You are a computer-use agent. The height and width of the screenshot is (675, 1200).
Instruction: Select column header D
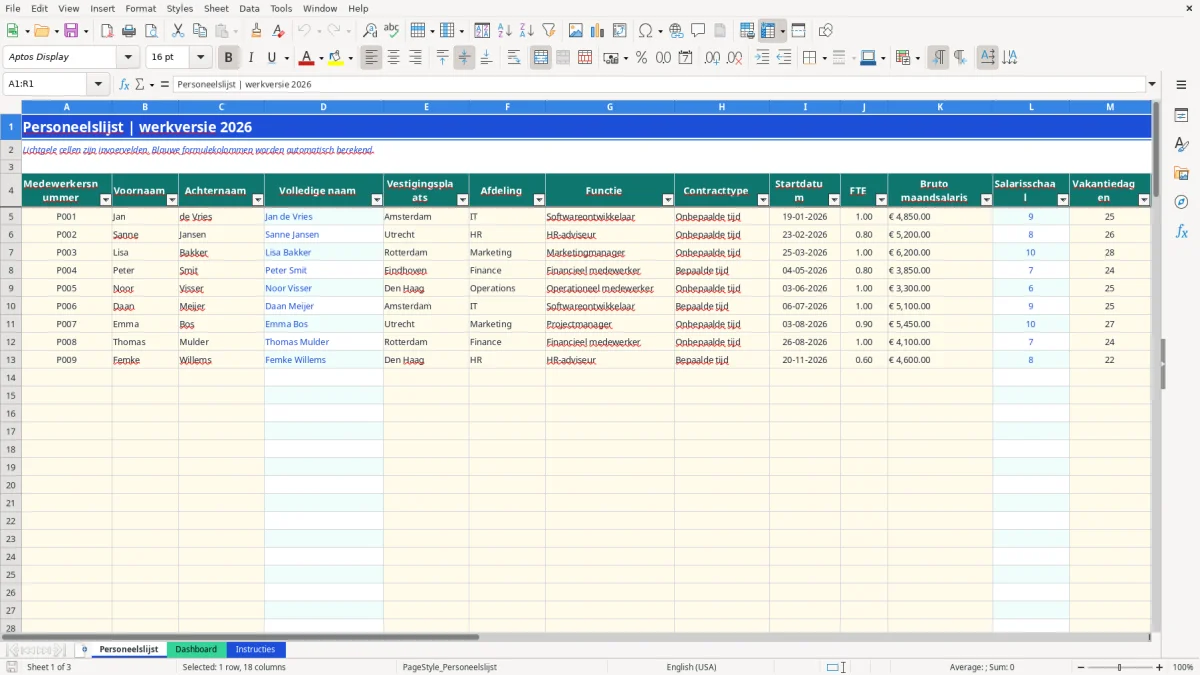pos(324,106)
